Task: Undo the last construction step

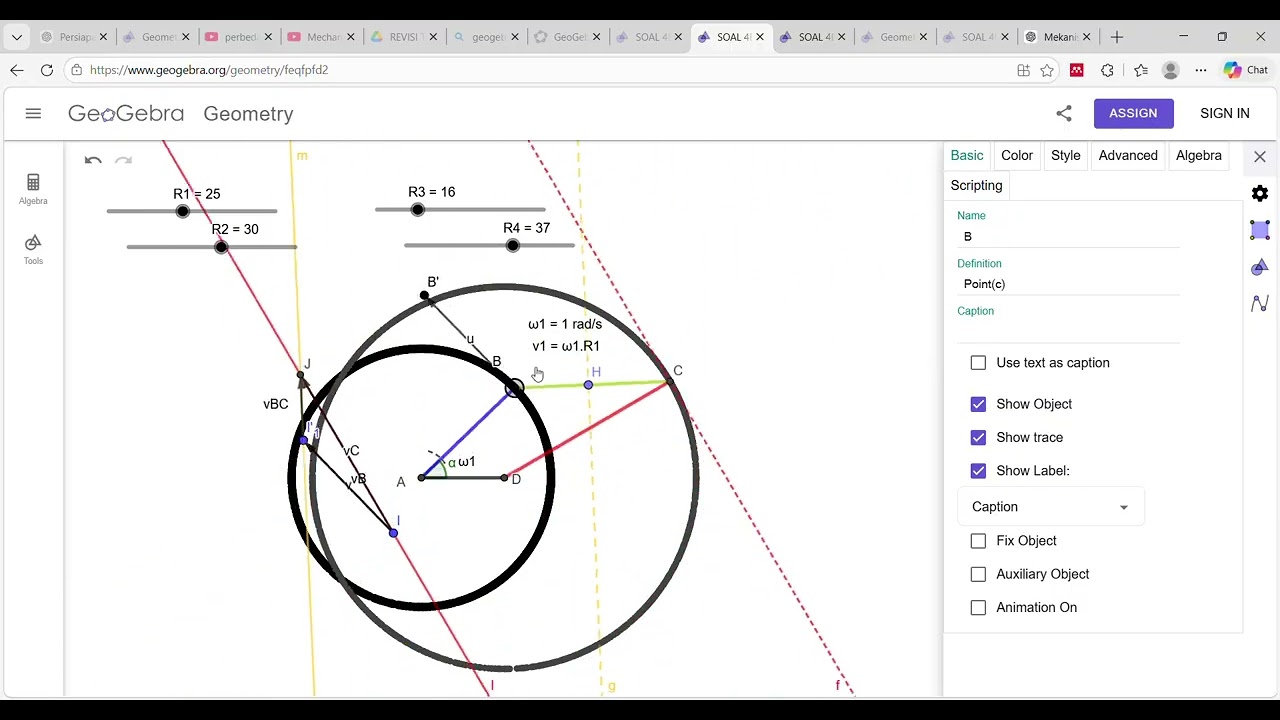Action: click(x=93, y=160)
